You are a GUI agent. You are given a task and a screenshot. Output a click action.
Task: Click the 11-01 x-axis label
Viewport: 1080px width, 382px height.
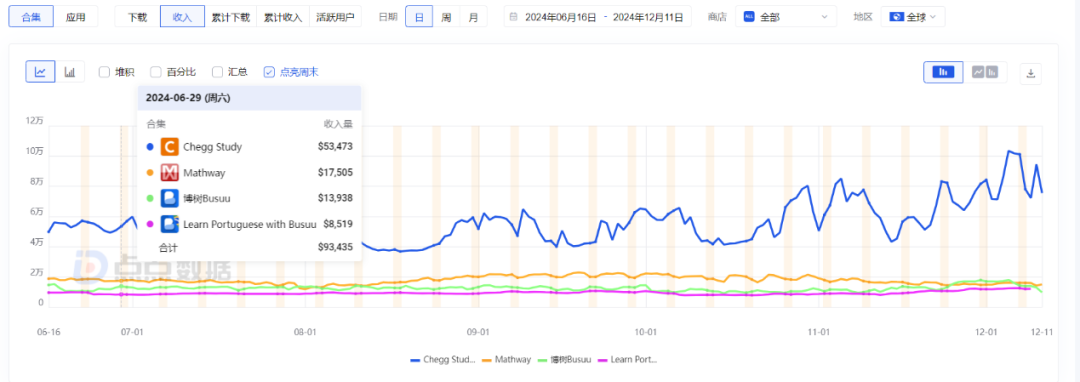818,331
